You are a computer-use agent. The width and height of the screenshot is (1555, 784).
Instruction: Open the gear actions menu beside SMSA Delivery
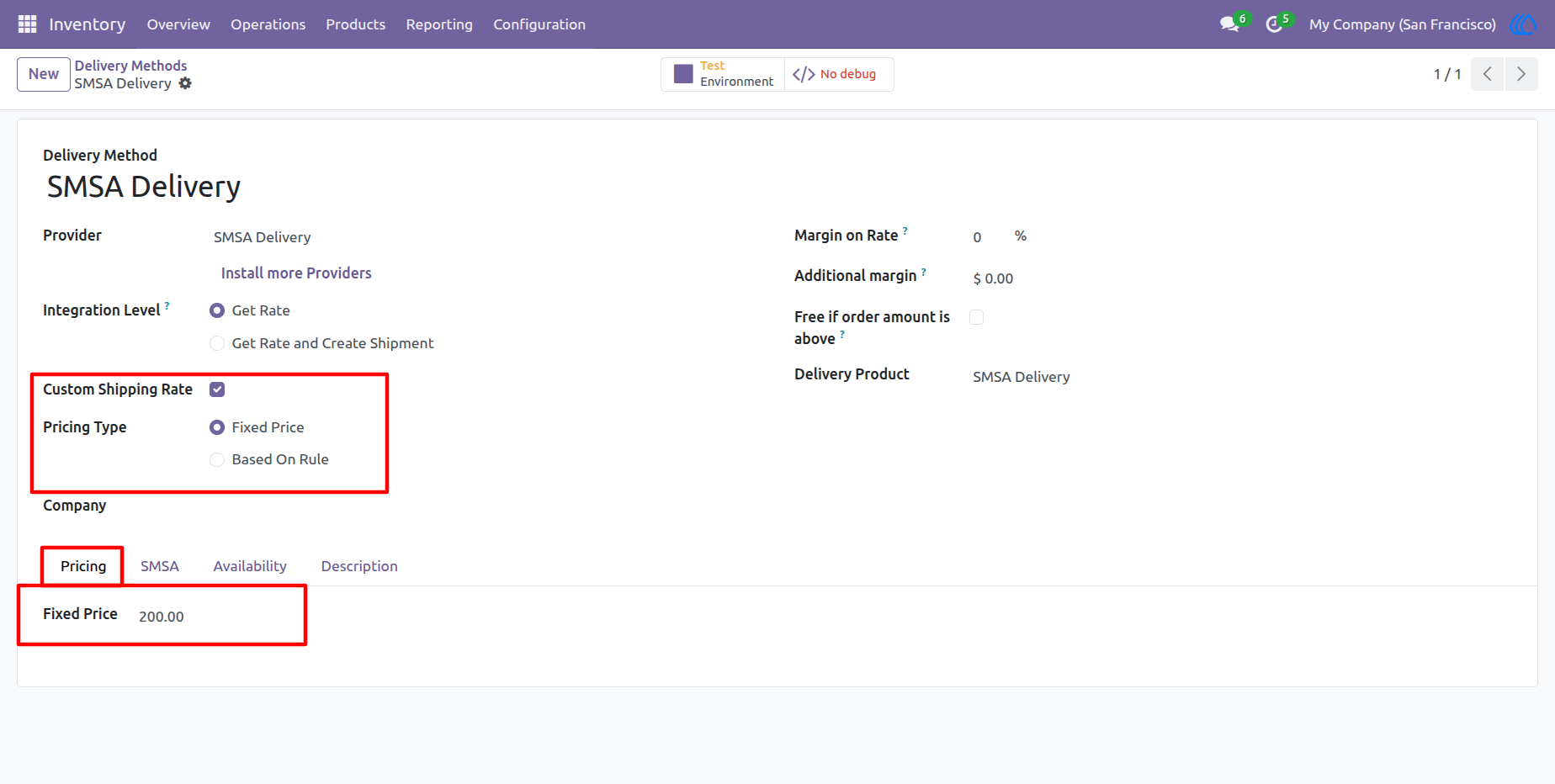pyautogui.click(x=185, y=83)
